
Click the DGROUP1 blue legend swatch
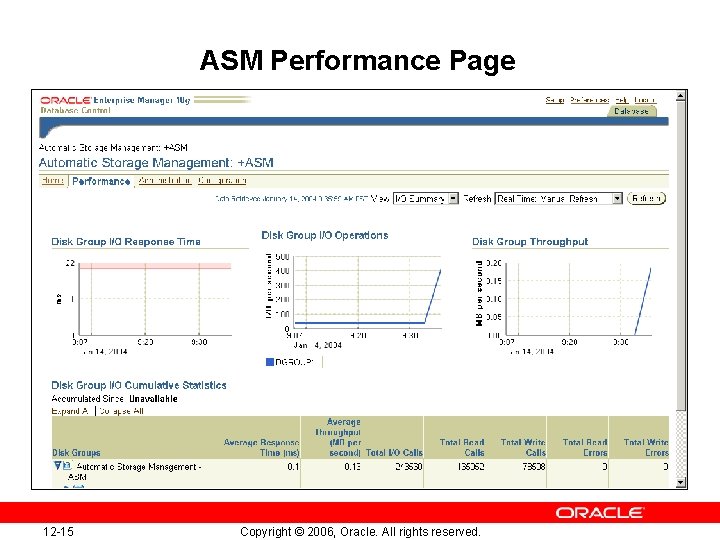click(270, 362)
